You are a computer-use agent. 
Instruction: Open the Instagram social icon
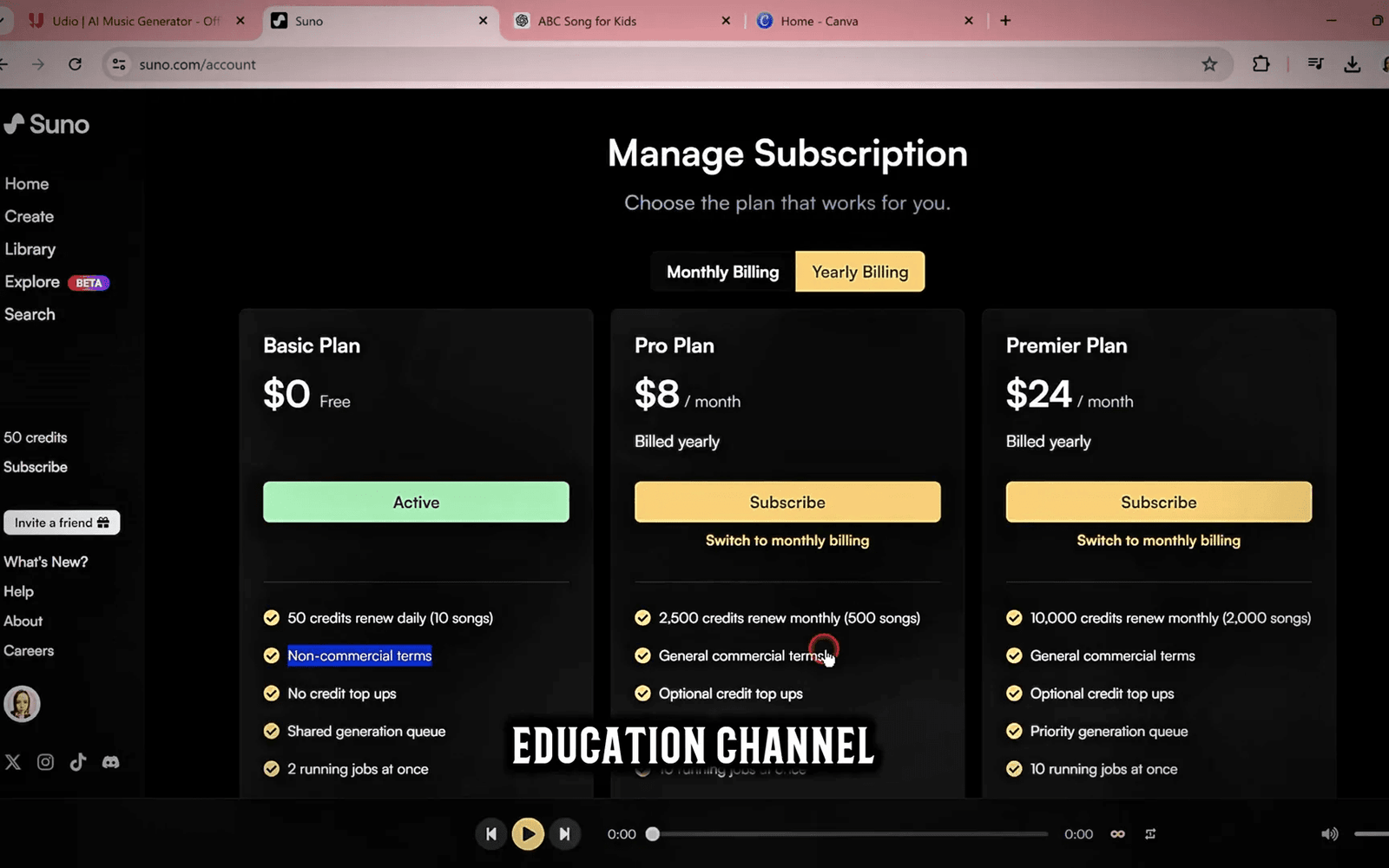point(45,762)
